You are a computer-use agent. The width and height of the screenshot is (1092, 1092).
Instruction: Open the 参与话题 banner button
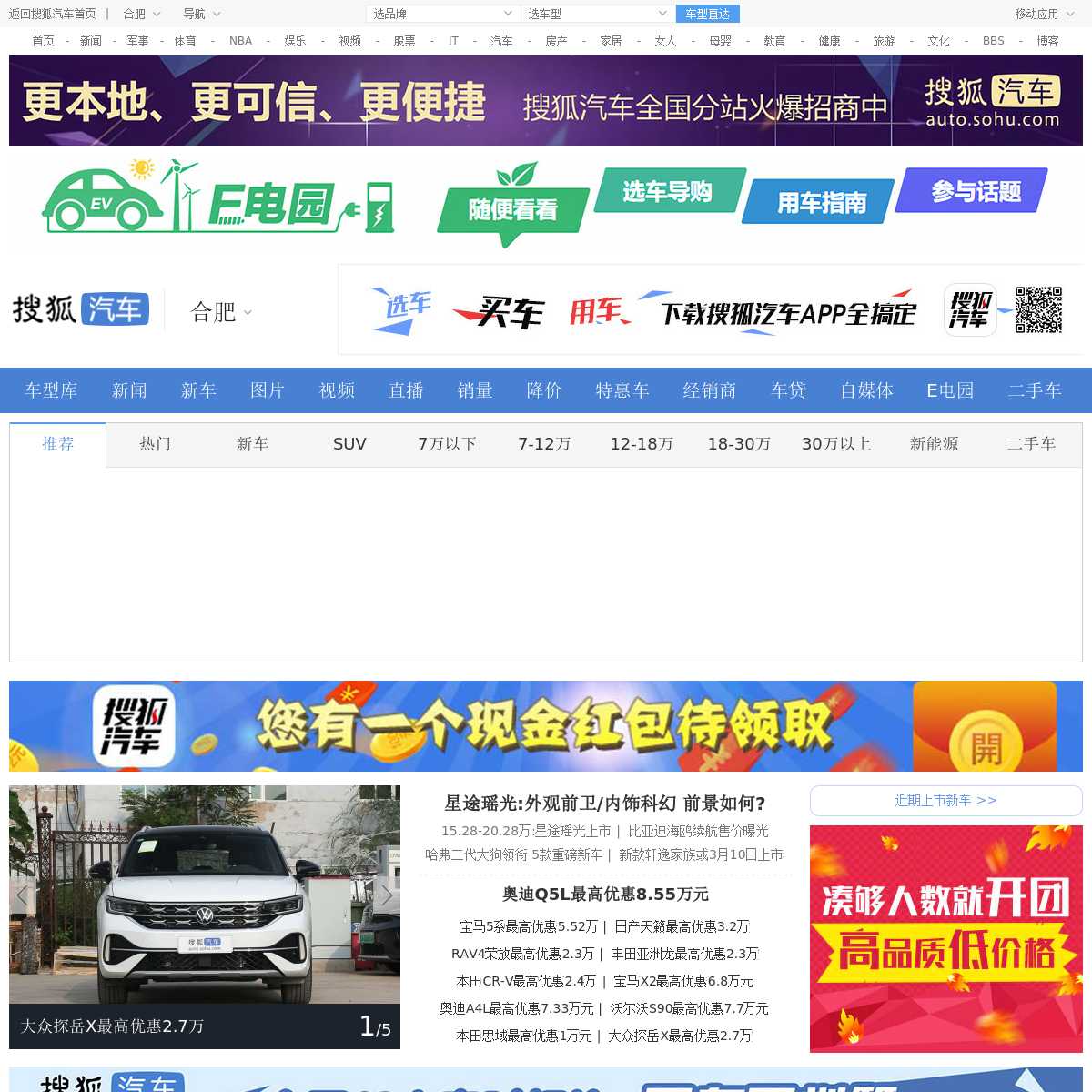[972, 190]
